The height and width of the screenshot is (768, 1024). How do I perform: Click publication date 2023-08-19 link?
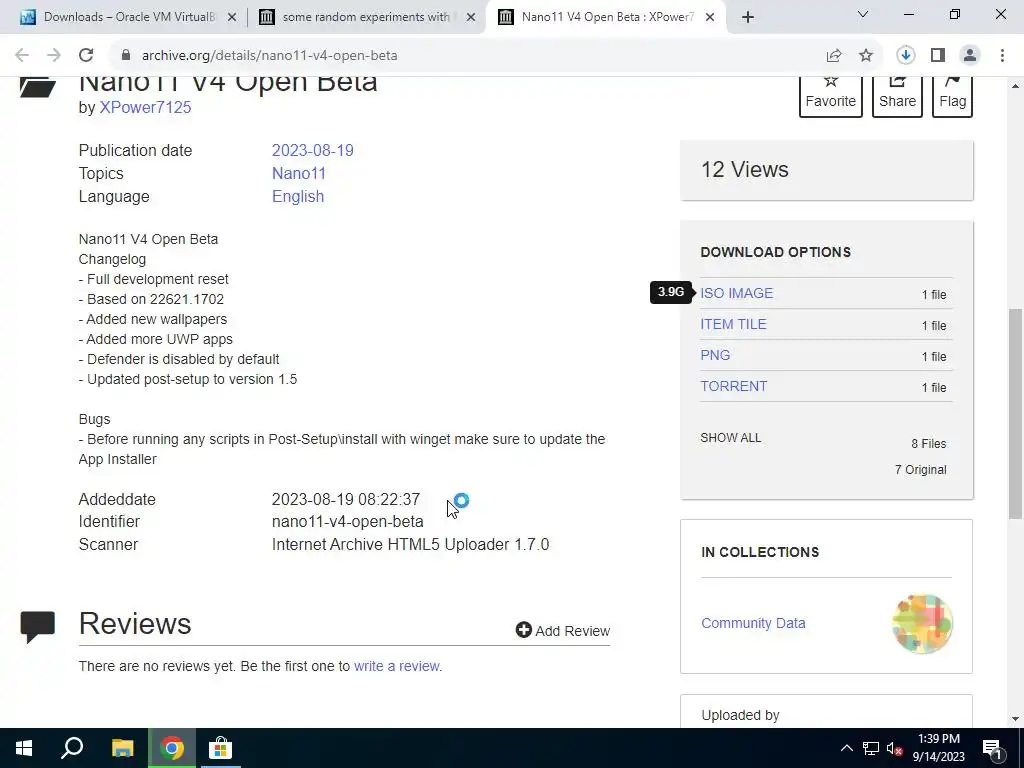[313, 150]
